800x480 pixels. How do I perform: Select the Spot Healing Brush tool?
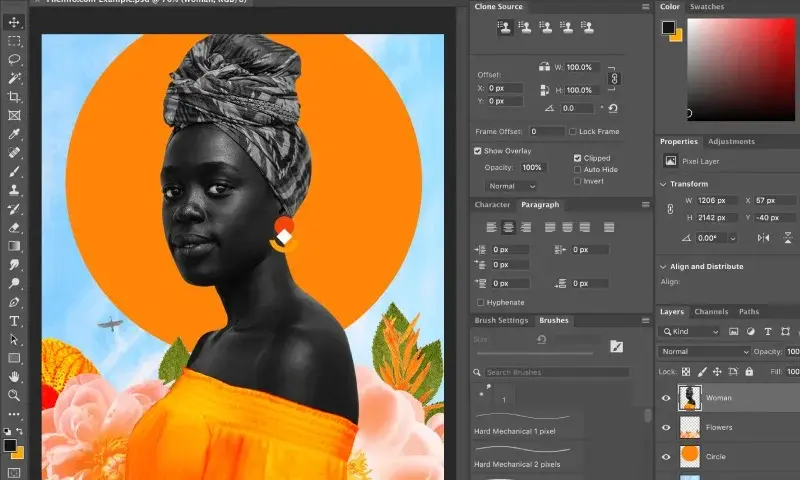[14, 153]
